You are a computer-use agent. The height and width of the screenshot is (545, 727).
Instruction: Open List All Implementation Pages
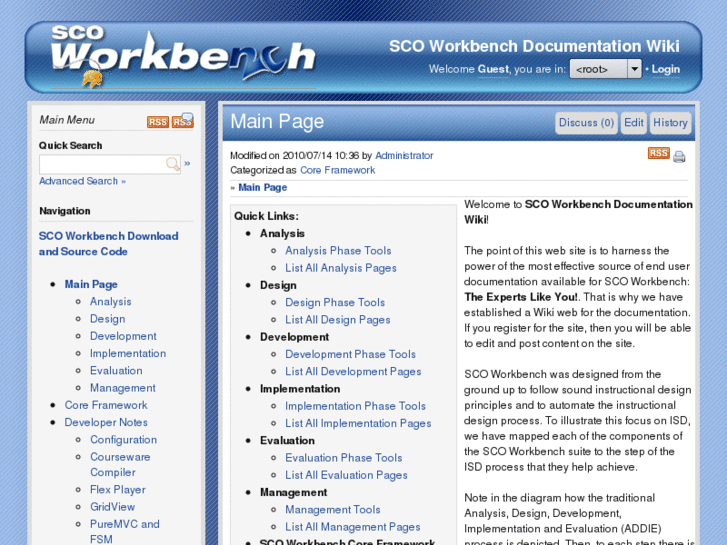[x=358, y=423]
